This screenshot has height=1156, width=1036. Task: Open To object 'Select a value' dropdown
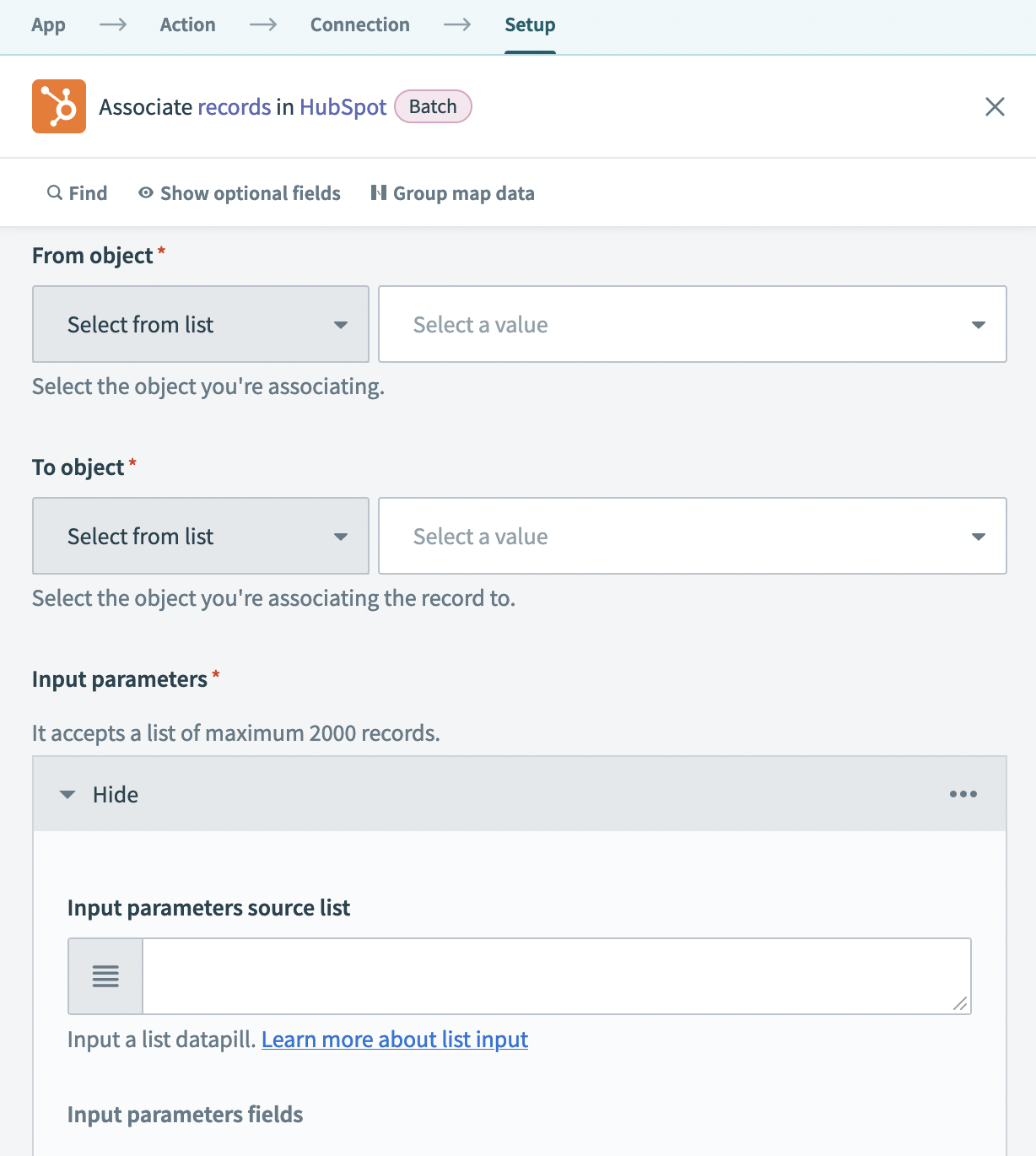[x=692, y=537]
